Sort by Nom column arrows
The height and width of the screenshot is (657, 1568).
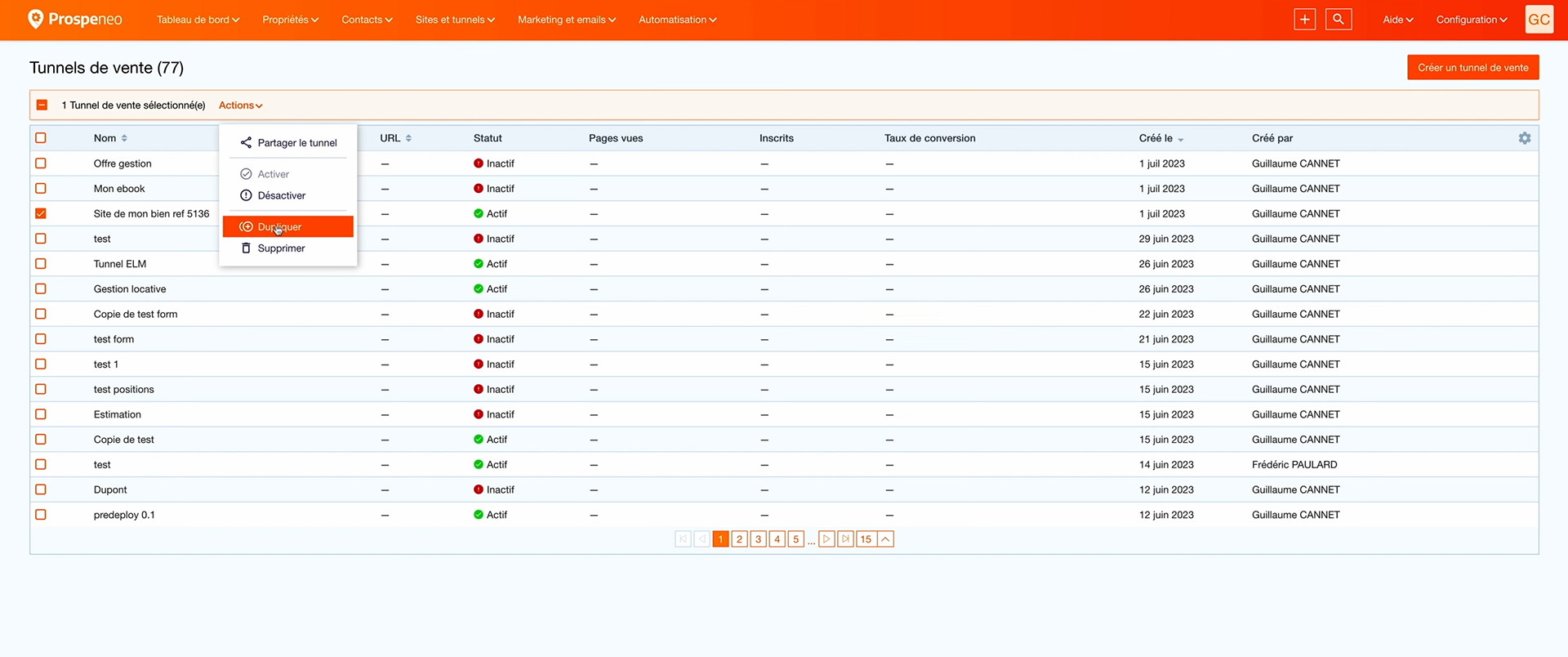tap(124, 138)
